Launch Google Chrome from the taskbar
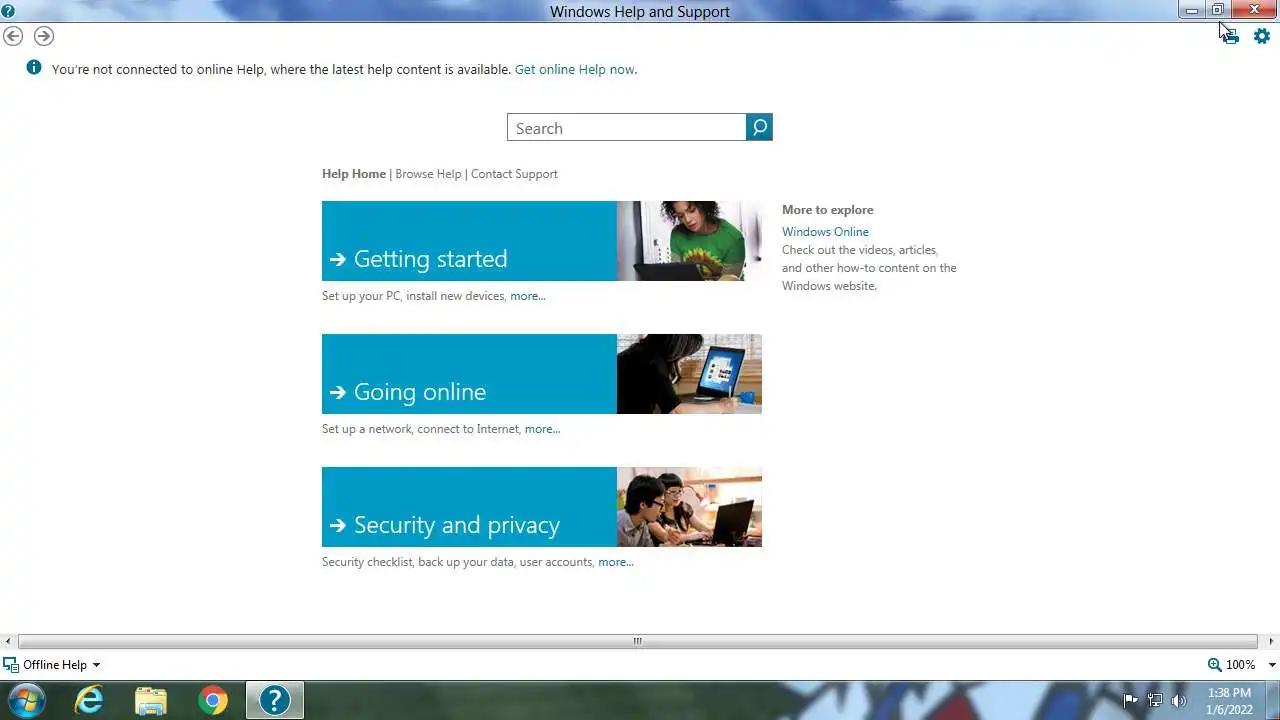The height and width of the screenshot is (720, 1280). point(212,700)
